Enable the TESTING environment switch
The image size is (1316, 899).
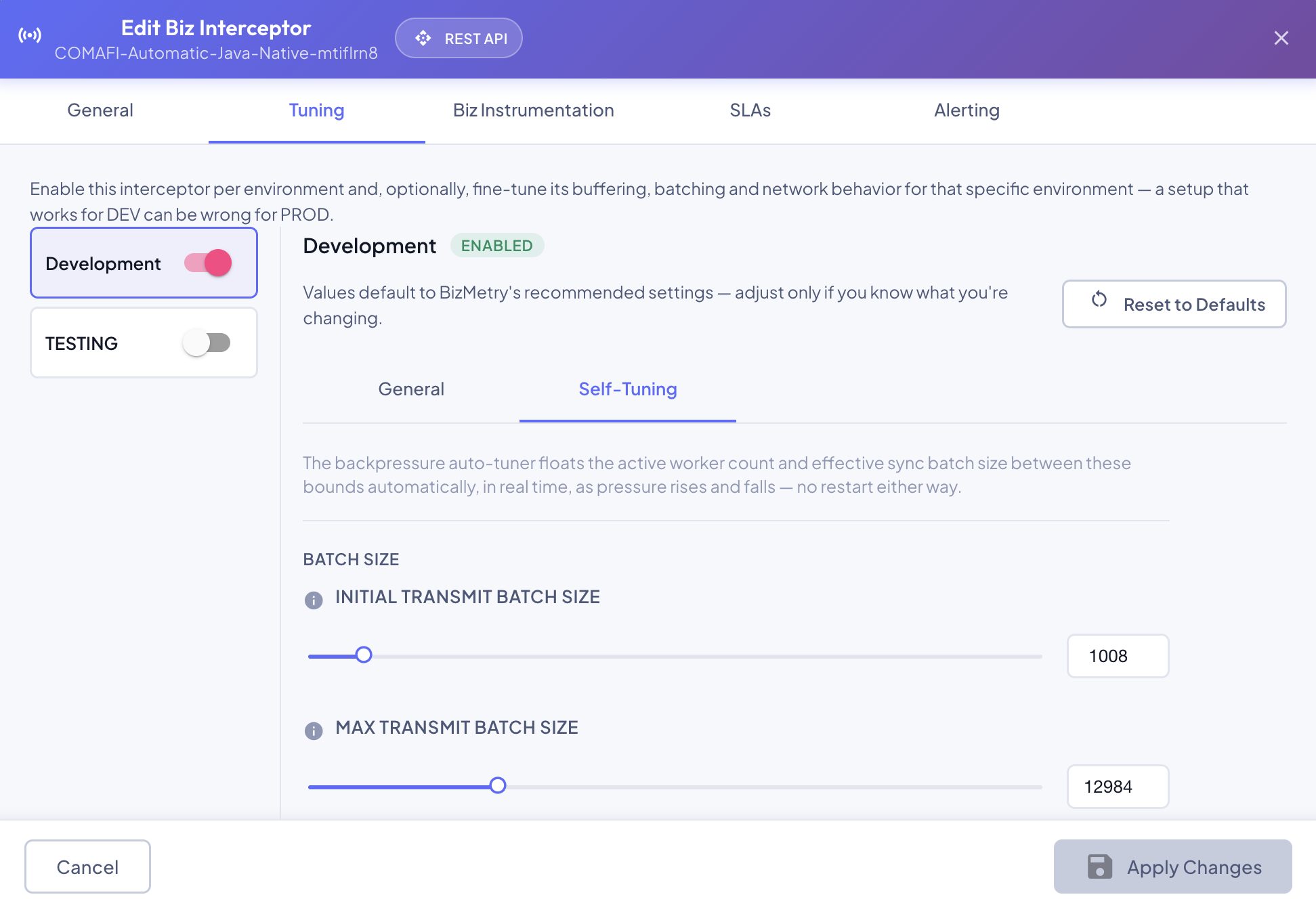pos(207,343)
